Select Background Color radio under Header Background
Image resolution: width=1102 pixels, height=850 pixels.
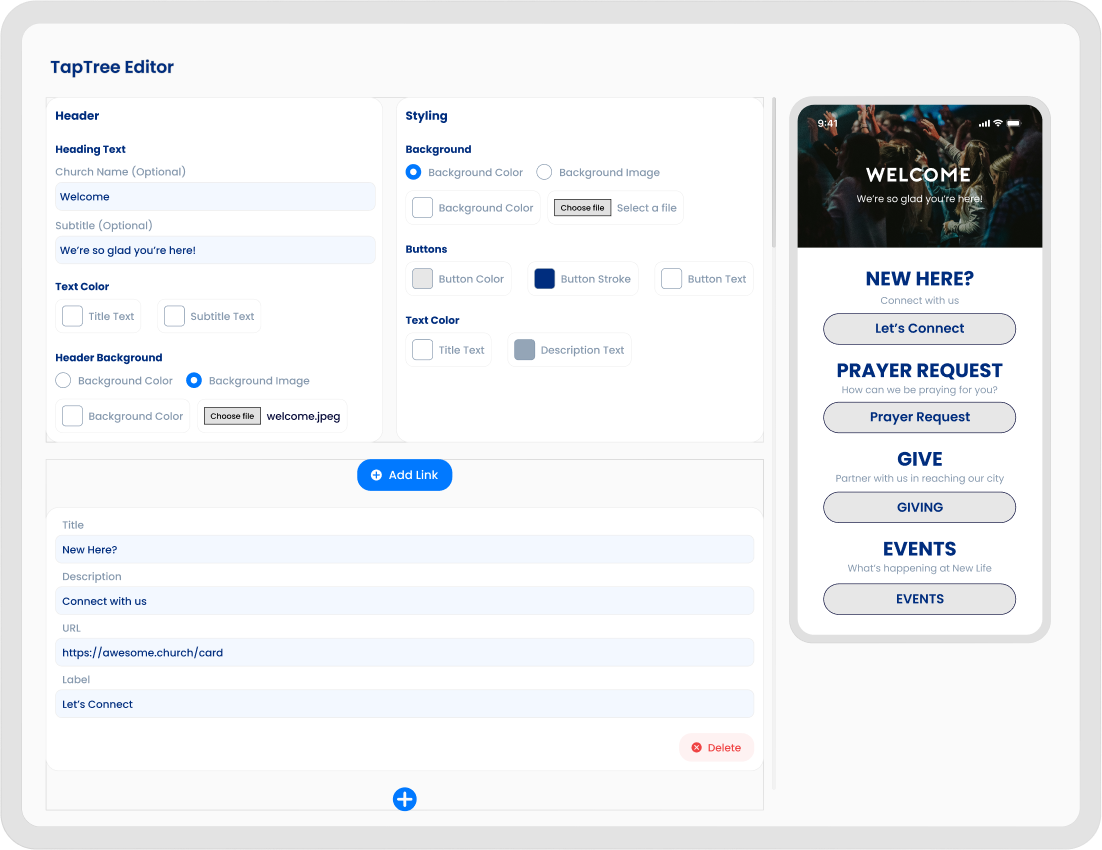tap(63, 380)
